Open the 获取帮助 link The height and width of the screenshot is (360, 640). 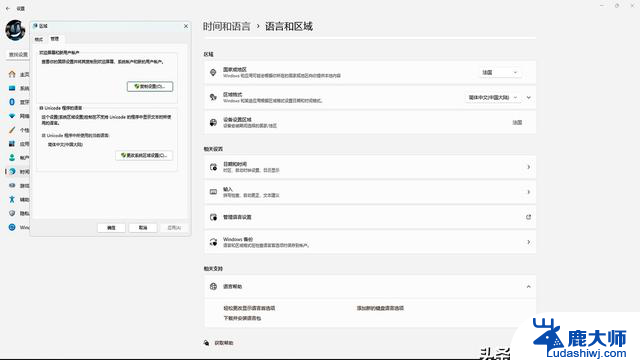(x=224, y=343)
